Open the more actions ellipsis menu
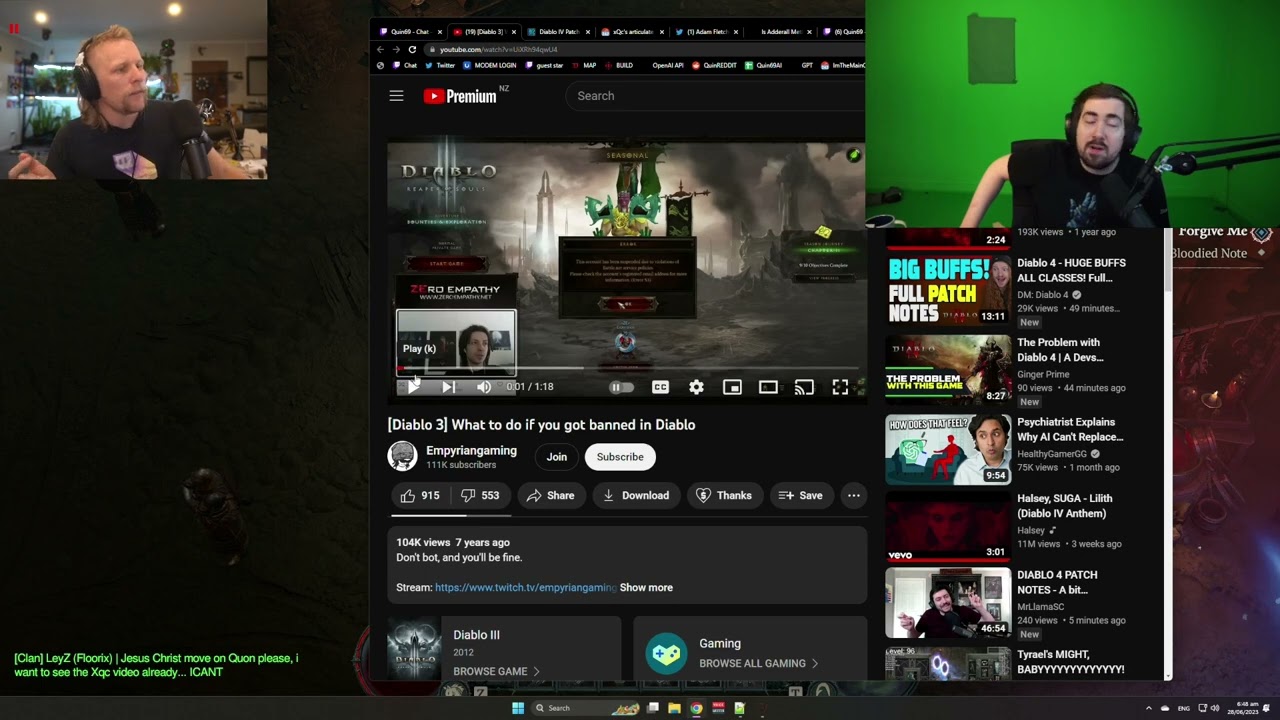 point(853,495)
